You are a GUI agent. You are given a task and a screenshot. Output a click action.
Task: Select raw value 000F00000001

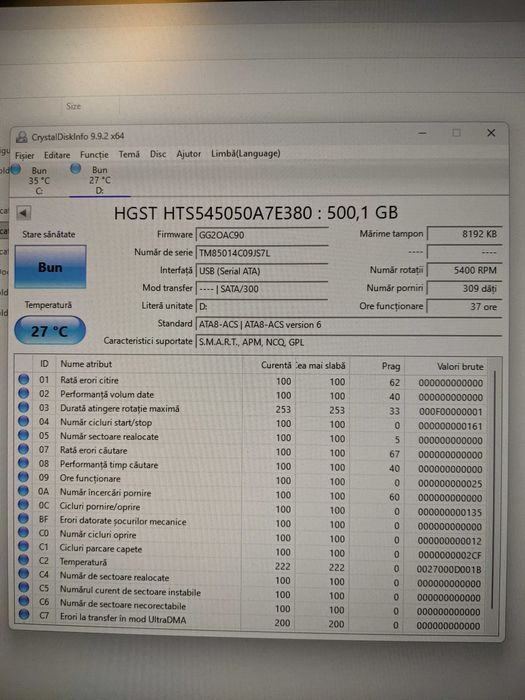point(450,412)
